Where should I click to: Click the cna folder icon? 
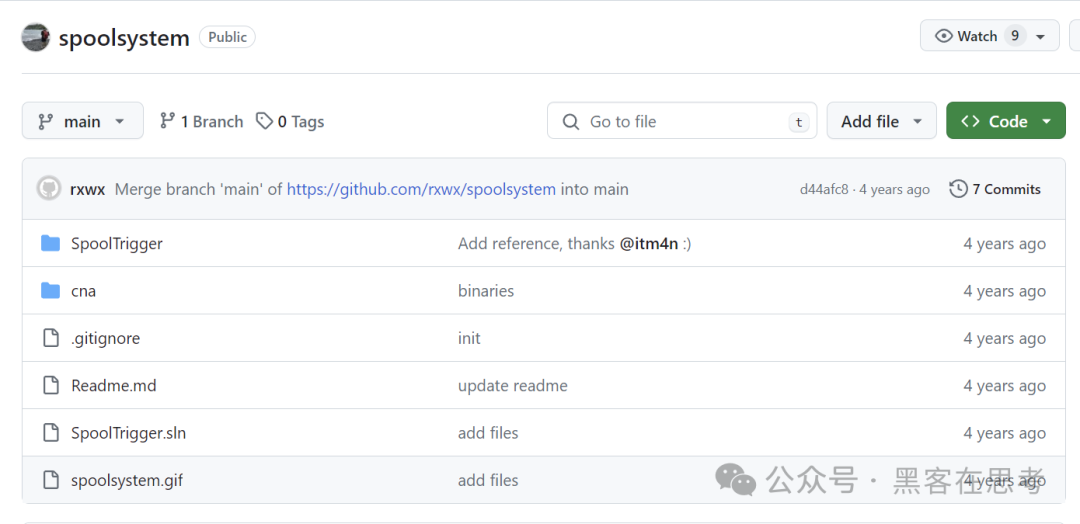point(50,291)
